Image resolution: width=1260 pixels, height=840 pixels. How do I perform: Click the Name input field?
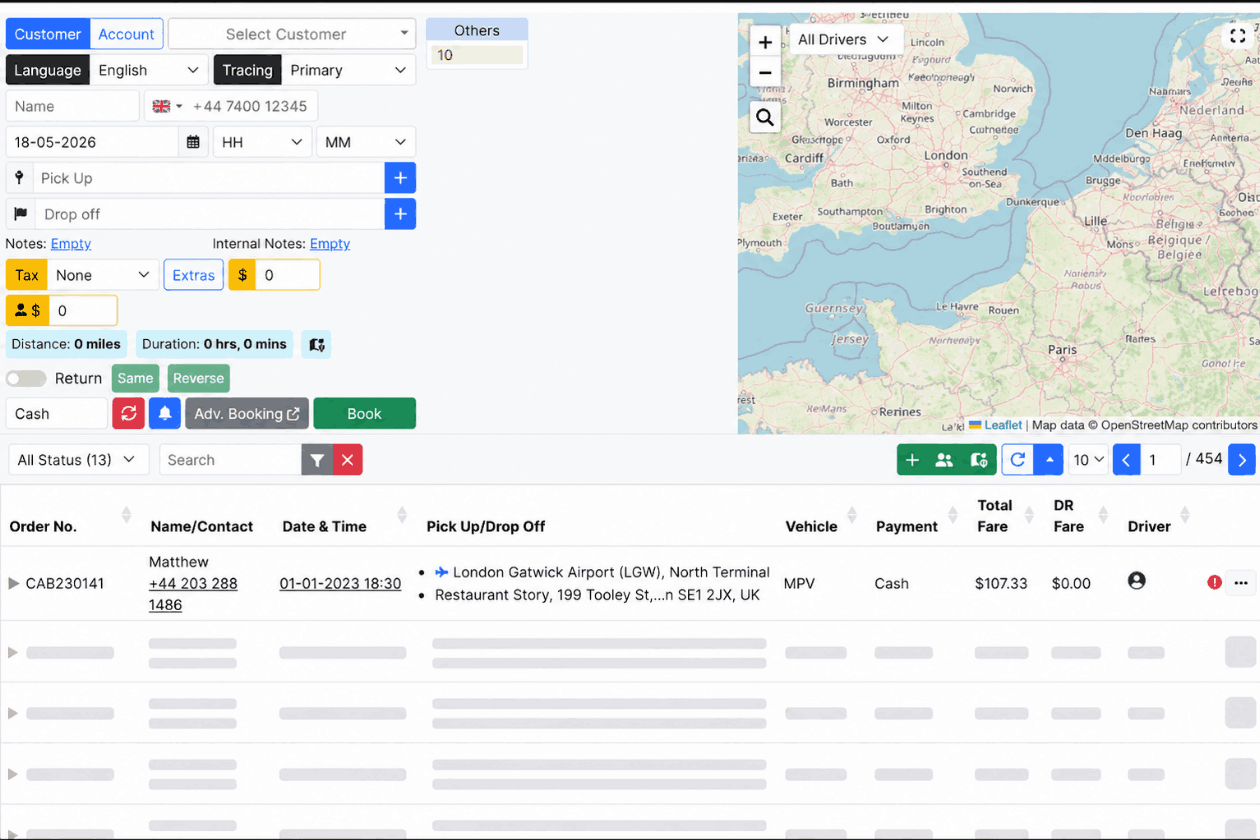73,106
